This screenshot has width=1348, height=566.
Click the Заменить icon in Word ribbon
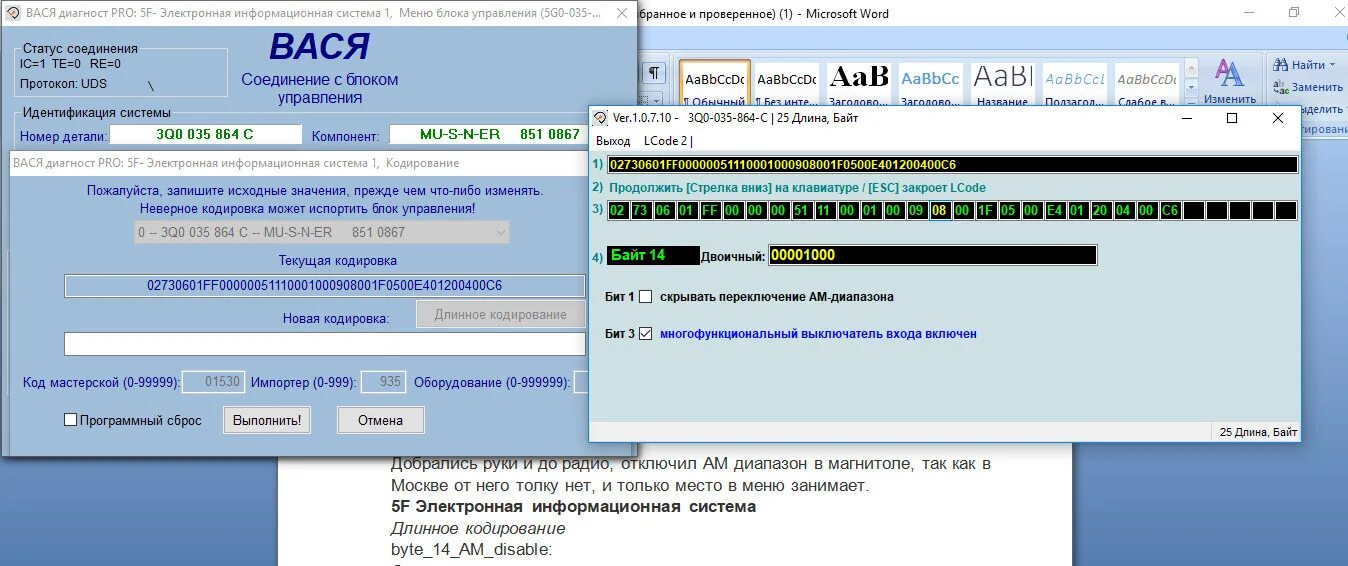[x=1280, y=87]
